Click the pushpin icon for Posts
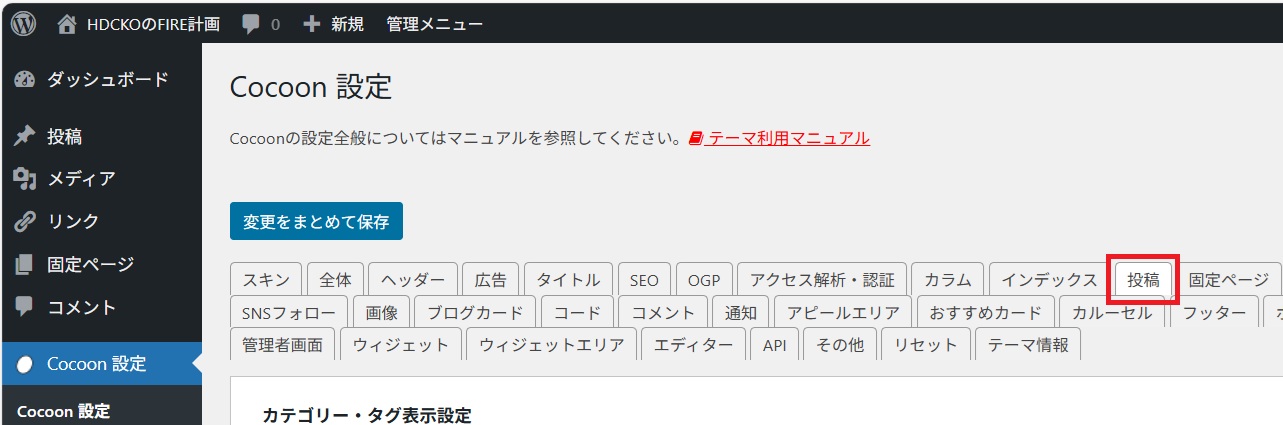 click(25, 136)
